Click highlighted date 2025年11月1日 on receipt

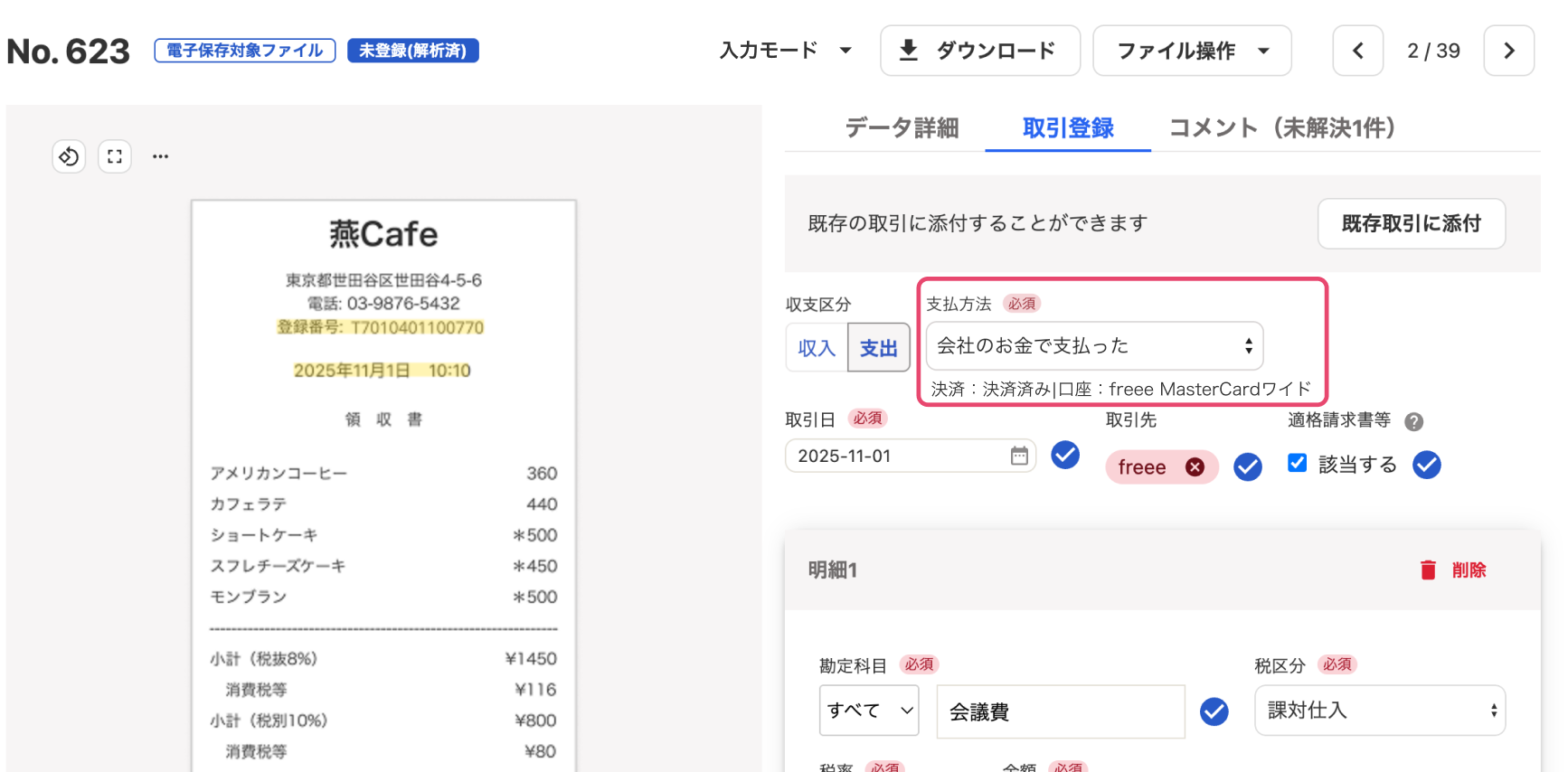pos(382,371)
